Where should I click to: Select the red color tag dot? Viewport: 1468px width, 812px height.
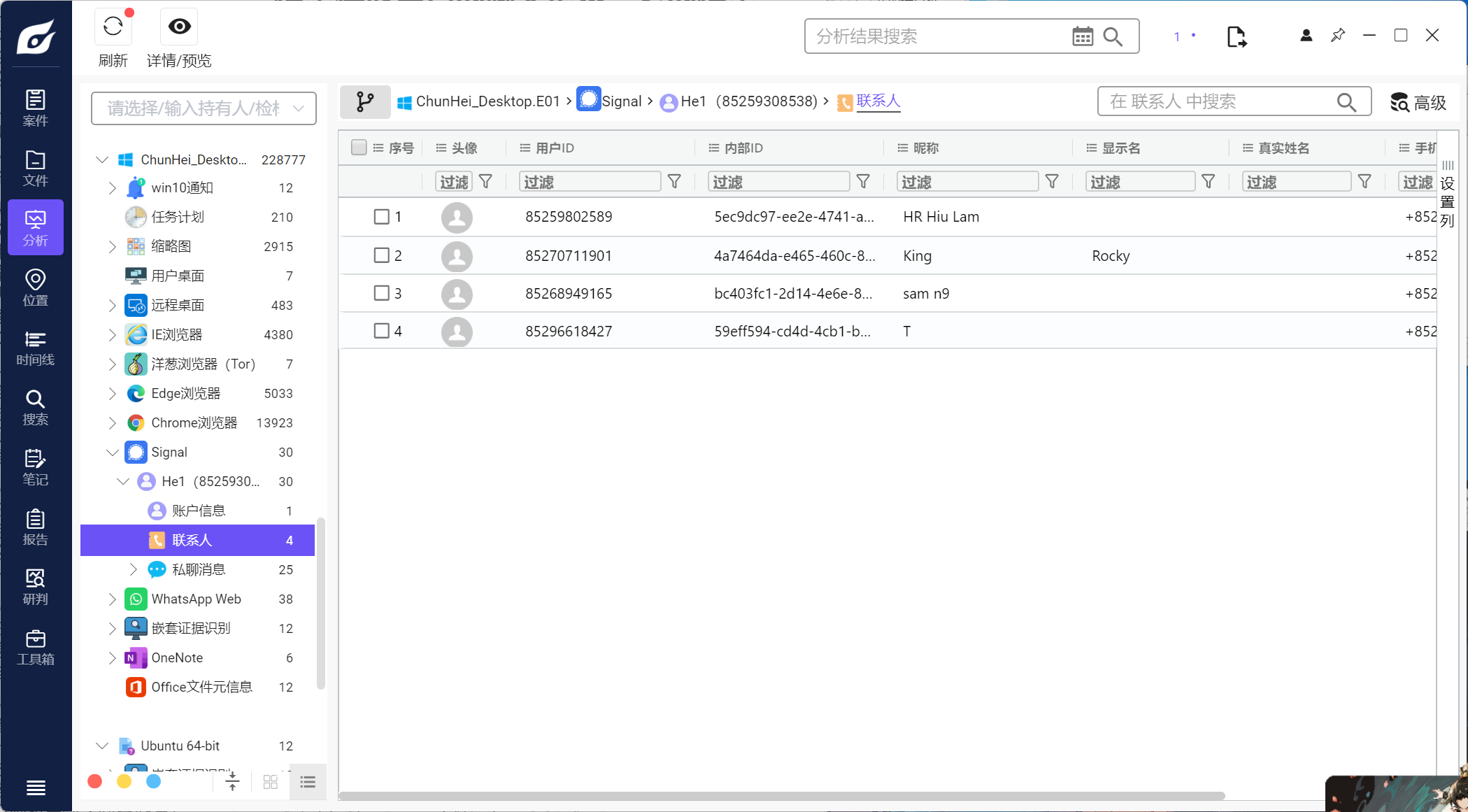click(x=95, y=781)
